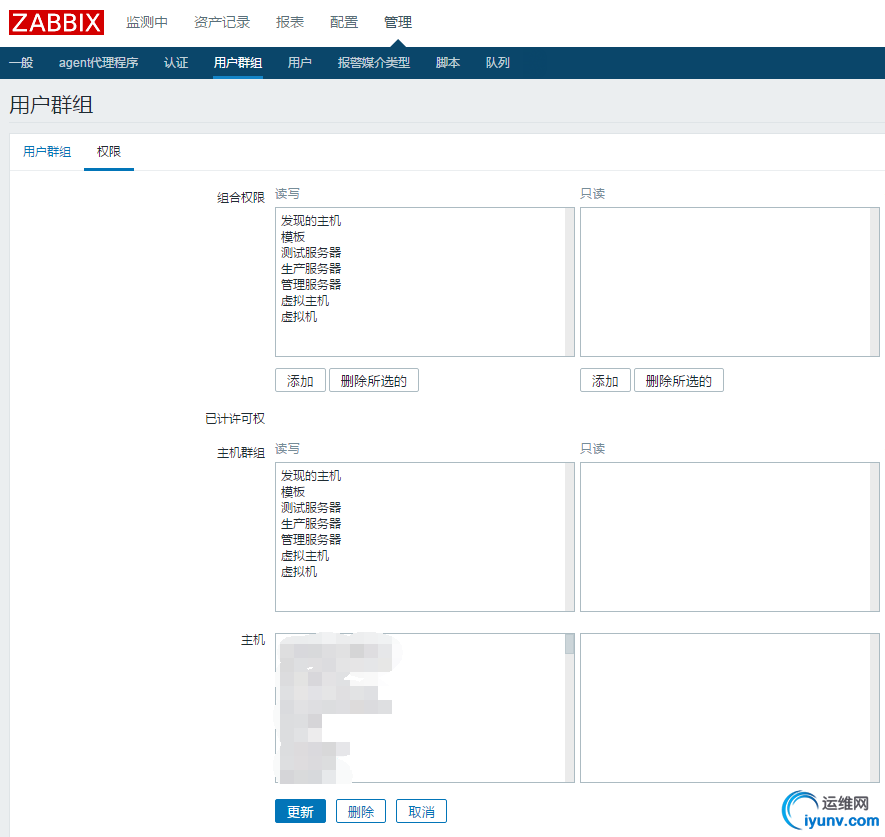This screenshot has width=885, height=837.
Task: Click 删除所选的 under read-only list
Action: point(678,381)
